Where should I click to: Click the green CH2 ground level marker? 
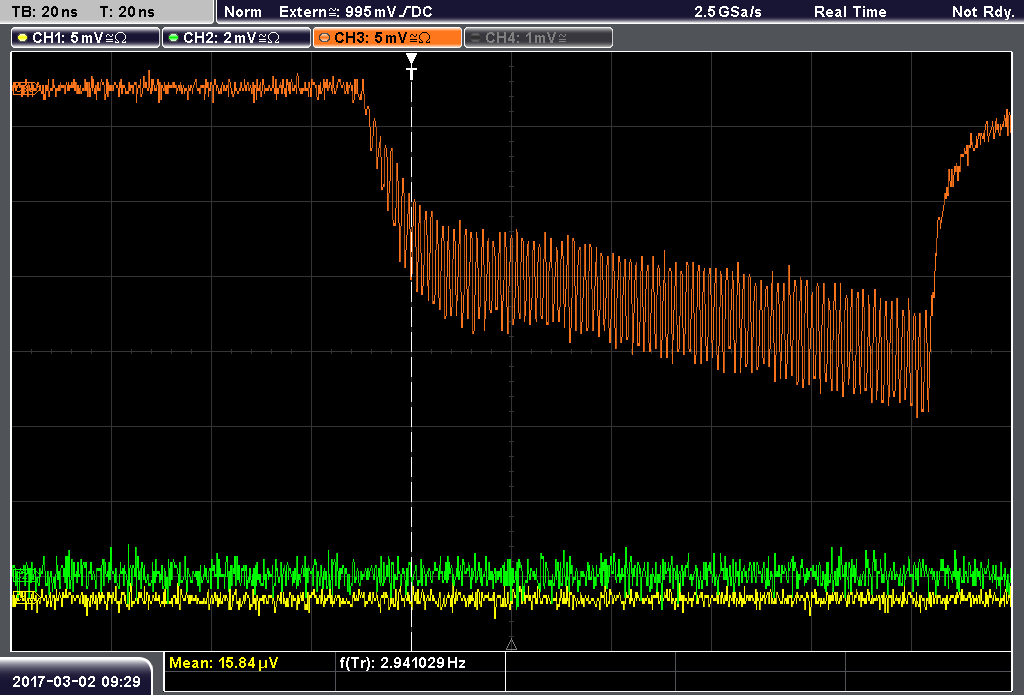coord(24,575)
